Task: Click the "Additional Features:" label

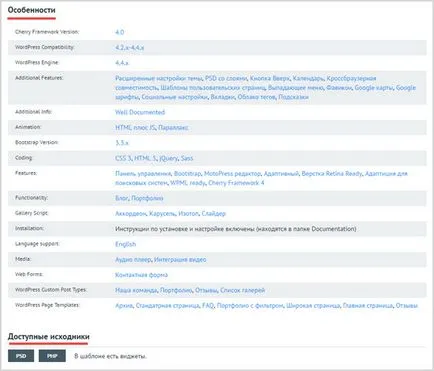Action: pos(39,78)
